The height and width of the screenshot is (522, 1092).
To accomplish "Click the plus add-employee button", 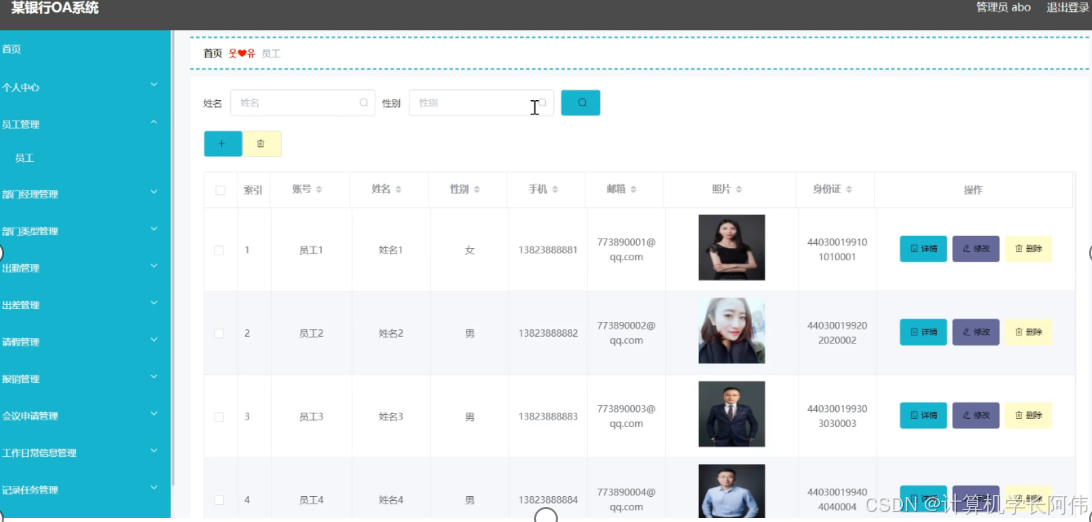I will 223,143.
